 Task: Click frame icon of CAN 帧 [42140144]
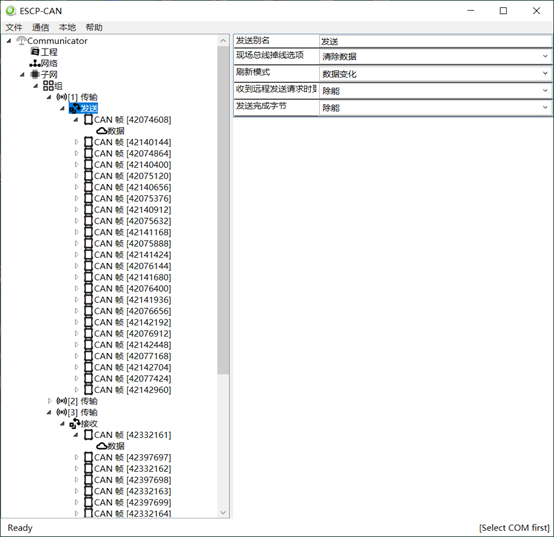click(88, 142)
